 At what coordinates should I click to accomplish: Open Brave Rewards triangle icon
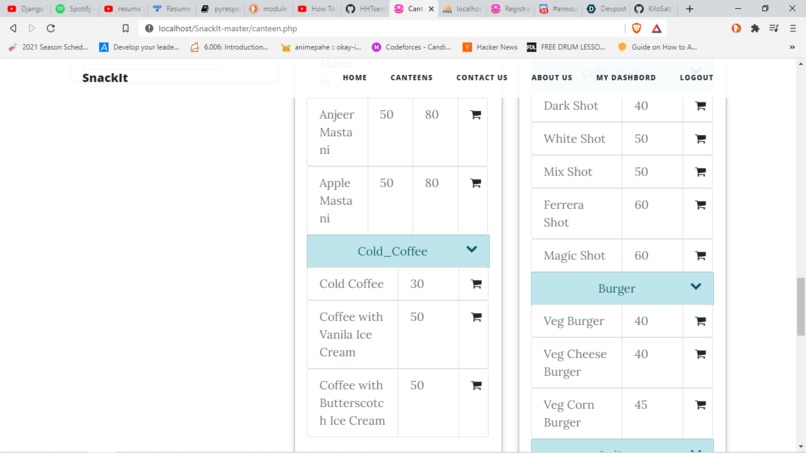click(656, 28)
